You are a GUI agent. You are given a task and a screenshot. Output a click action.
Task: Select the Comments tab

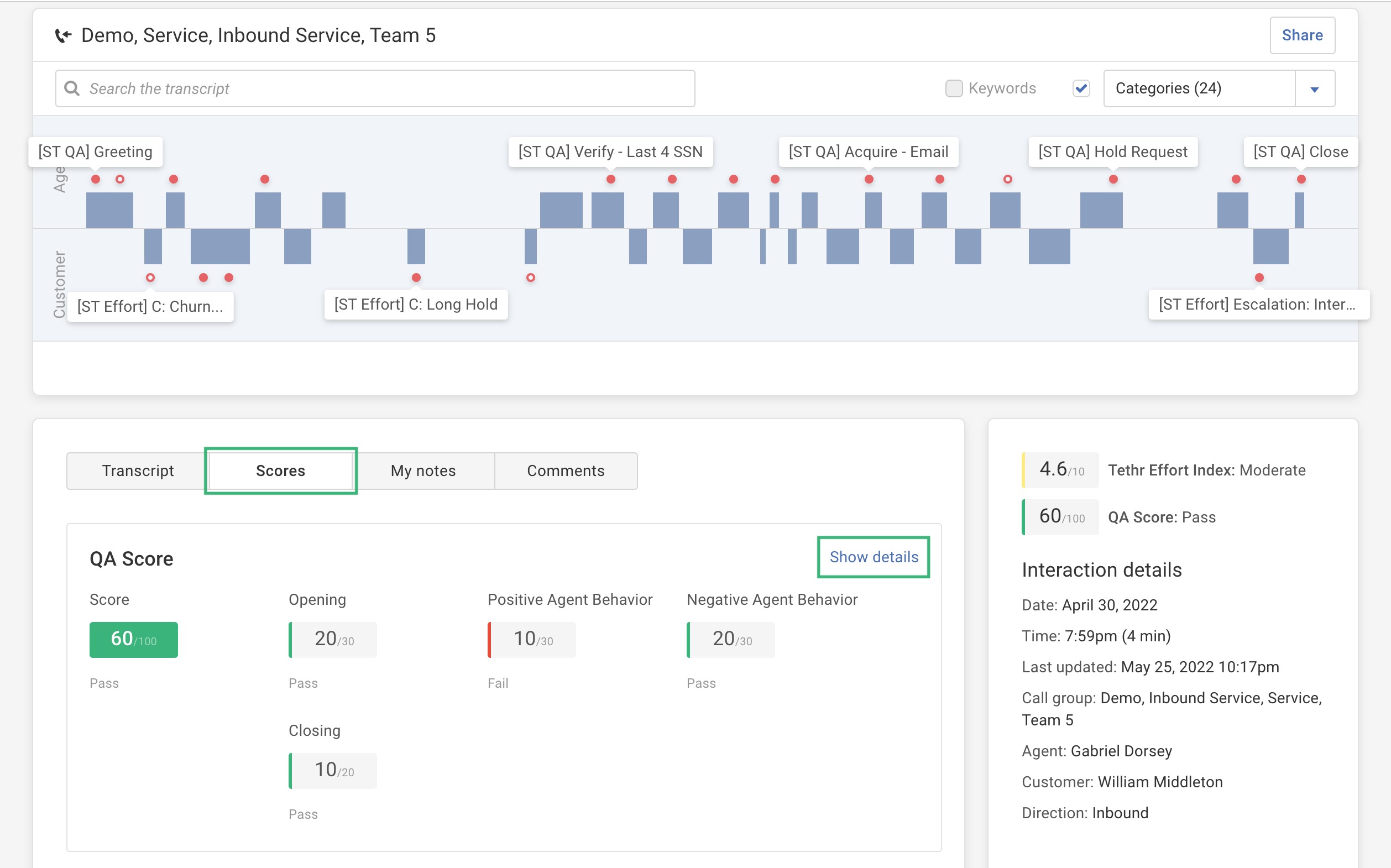tap(566, 470)
